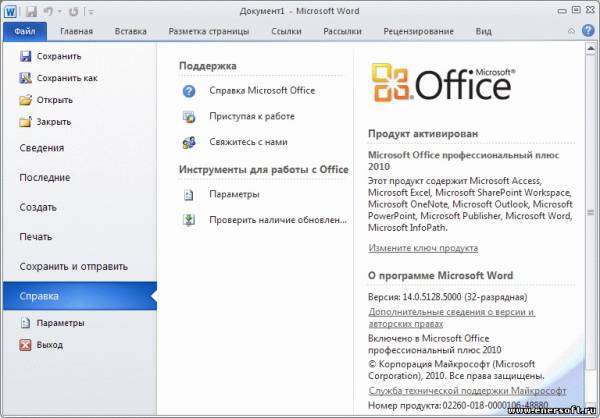Click the Параметры icon in left sidebar
Screen dimensions: 600x418
25,323
